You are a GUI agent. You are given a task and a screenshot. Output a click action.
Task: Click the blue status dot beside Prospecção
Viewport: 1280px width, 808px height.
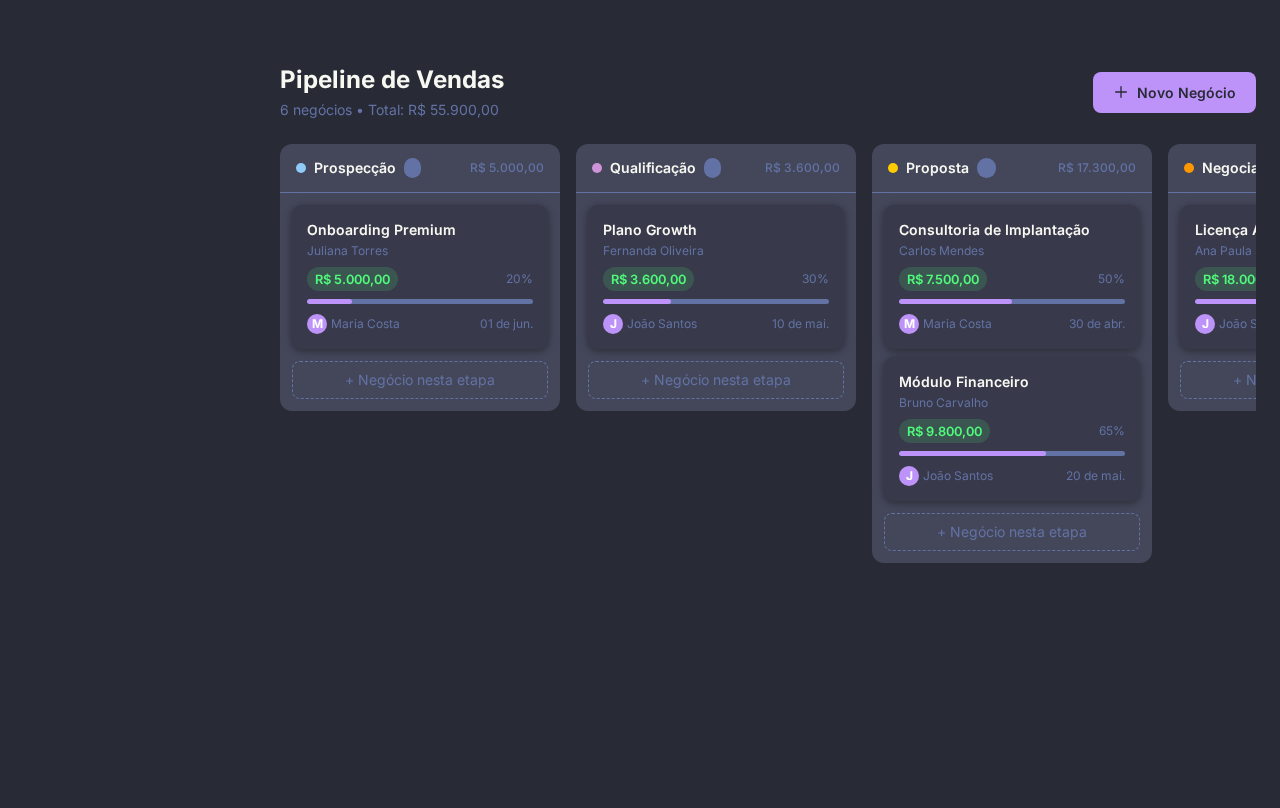[x=300, y=168]
